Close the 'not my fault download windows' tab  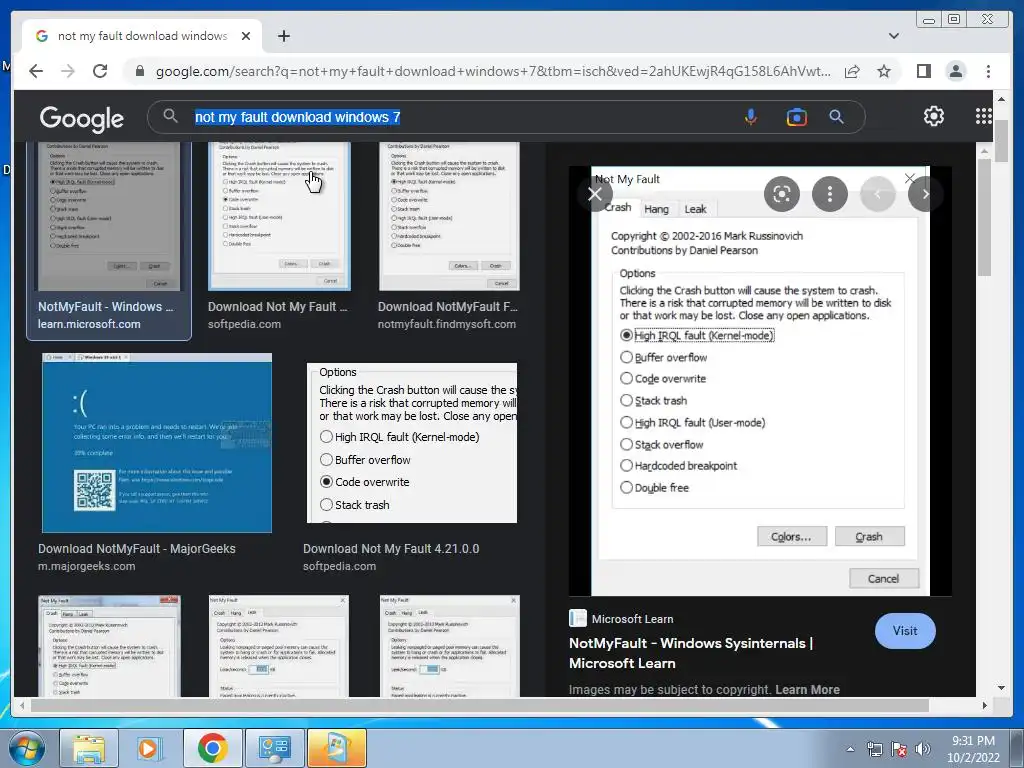(246, 36)
